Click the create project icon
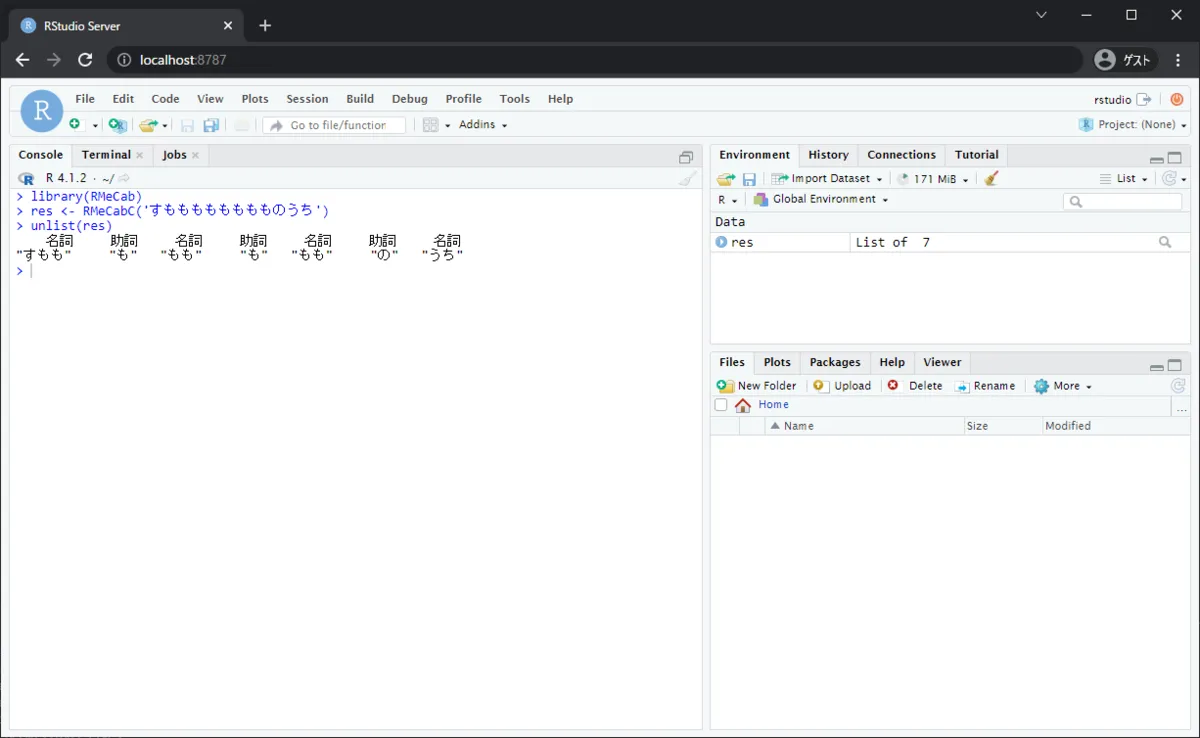Image resolution: width=1200 pixels, height=738 pixels. pyautogui.click(x=118, y=125)
